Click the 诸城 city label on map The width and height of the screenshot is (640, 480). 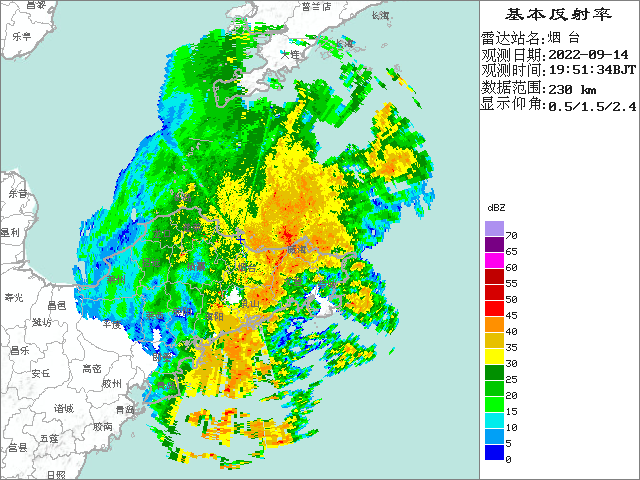pos(63,409)
